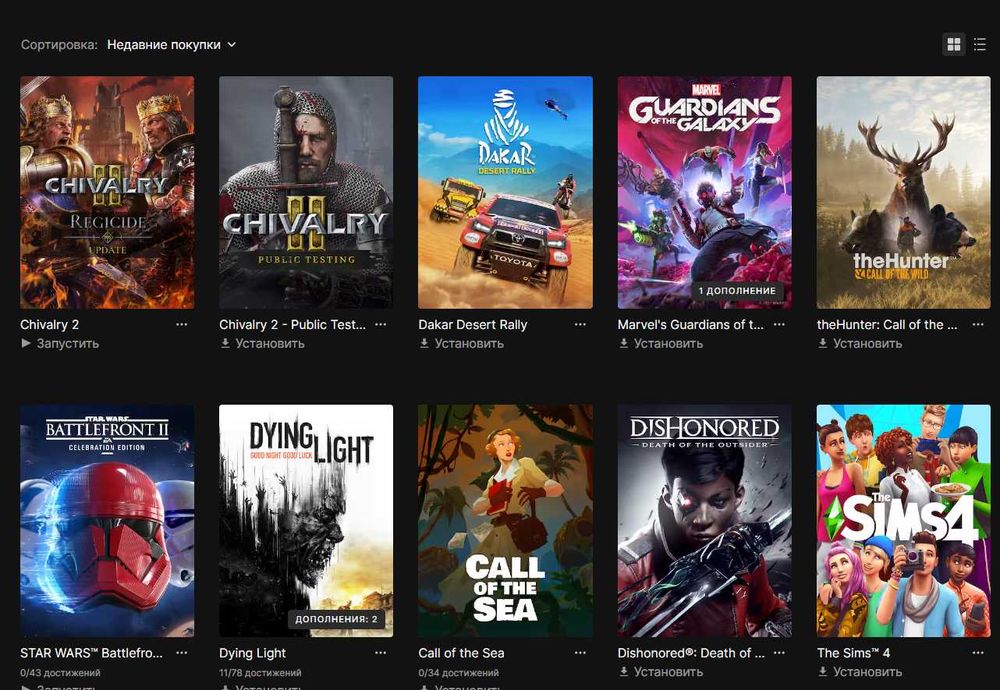Open the three-dot menu for Dying Light
Viewport: 1000px width, 690px height.
(x=381, y=653)
